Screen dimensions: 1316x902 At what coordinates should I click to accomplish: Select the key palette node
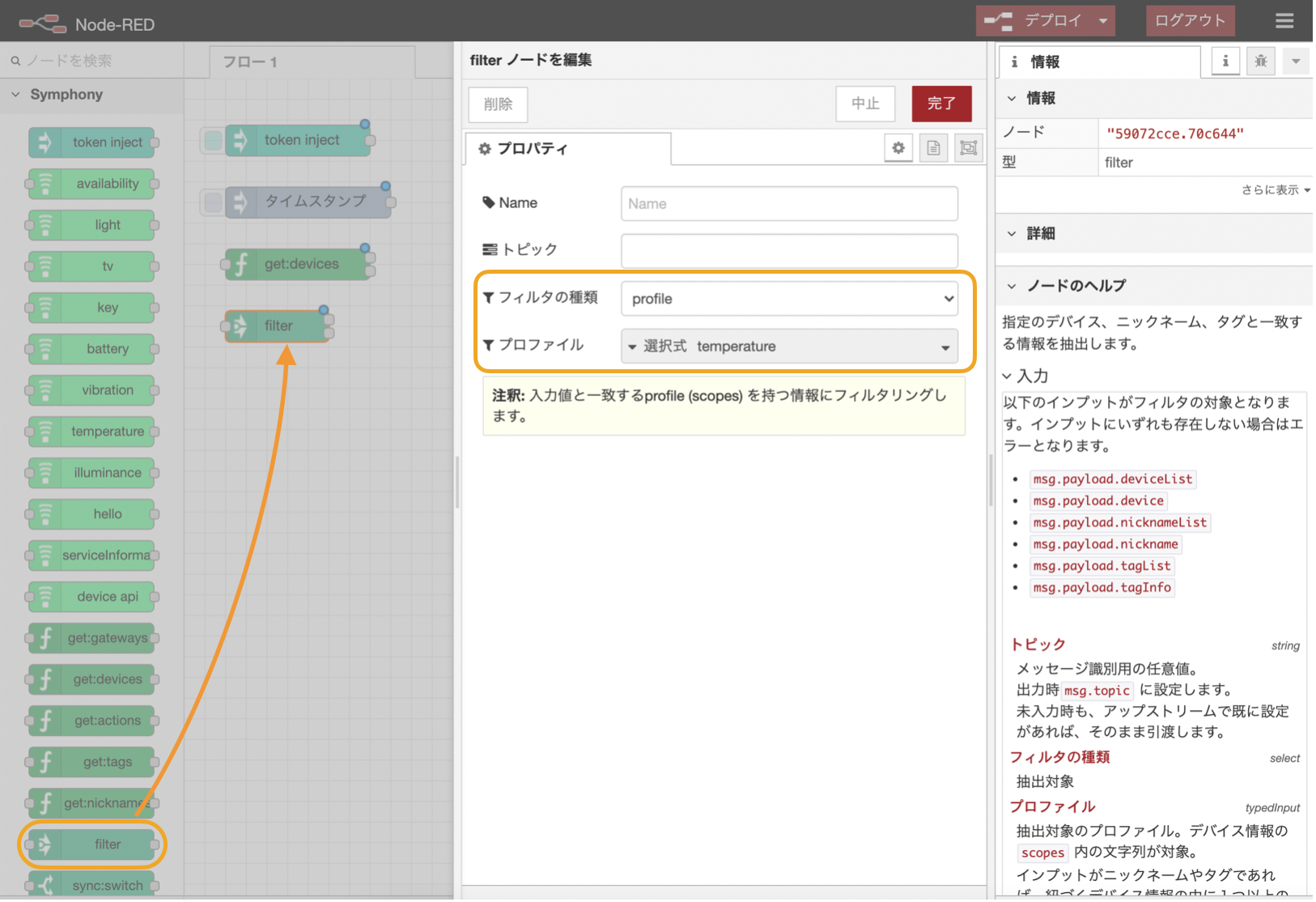91,308
